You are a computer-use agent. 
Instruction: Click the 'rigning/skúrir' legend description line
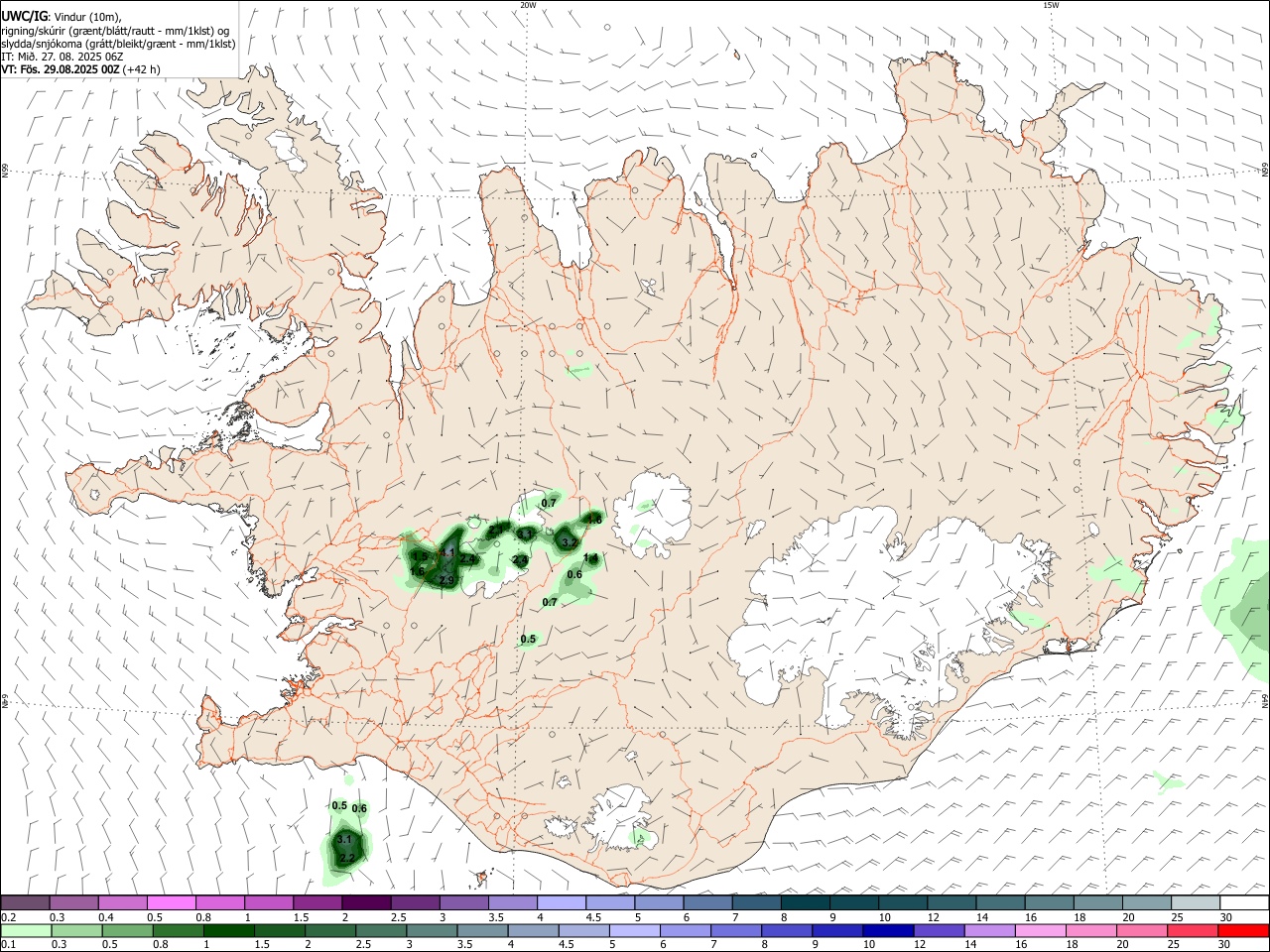click(115, 30)
